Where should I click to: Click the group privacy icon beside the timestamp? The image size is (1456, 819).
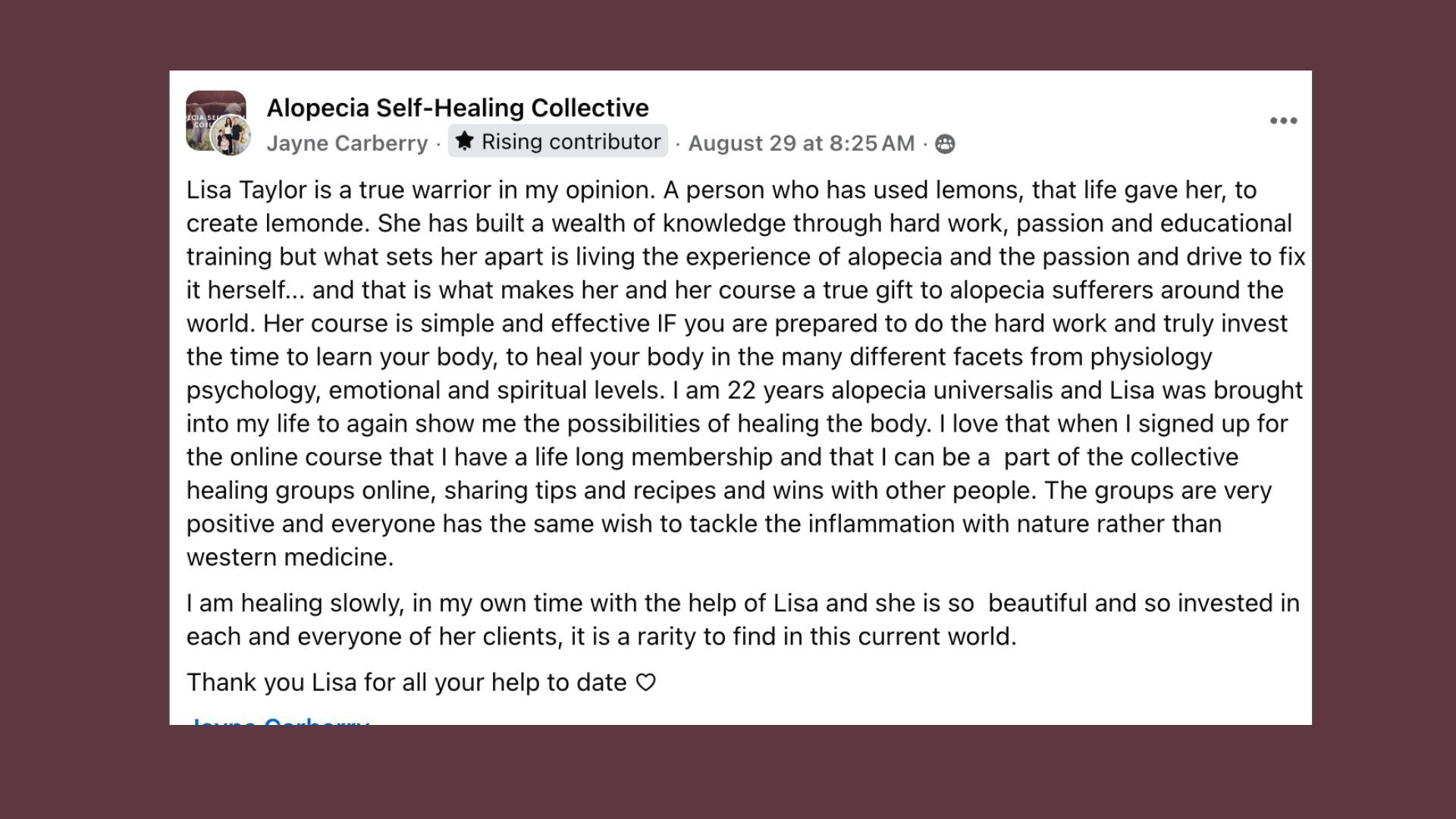pyautogui.click(x=945, y=143)
